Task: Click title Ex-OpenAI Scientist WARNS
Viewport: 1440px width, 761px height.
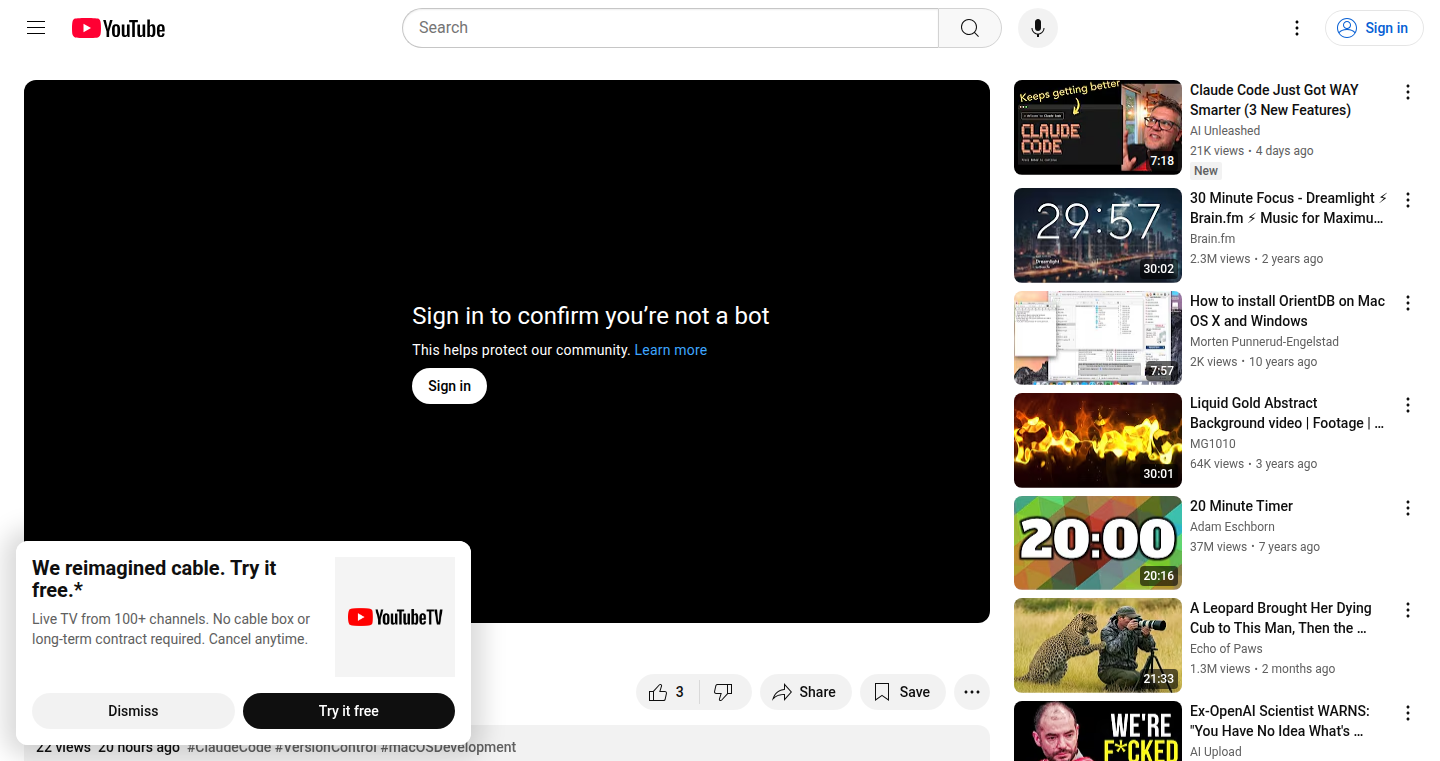Action: (1280, 721)
